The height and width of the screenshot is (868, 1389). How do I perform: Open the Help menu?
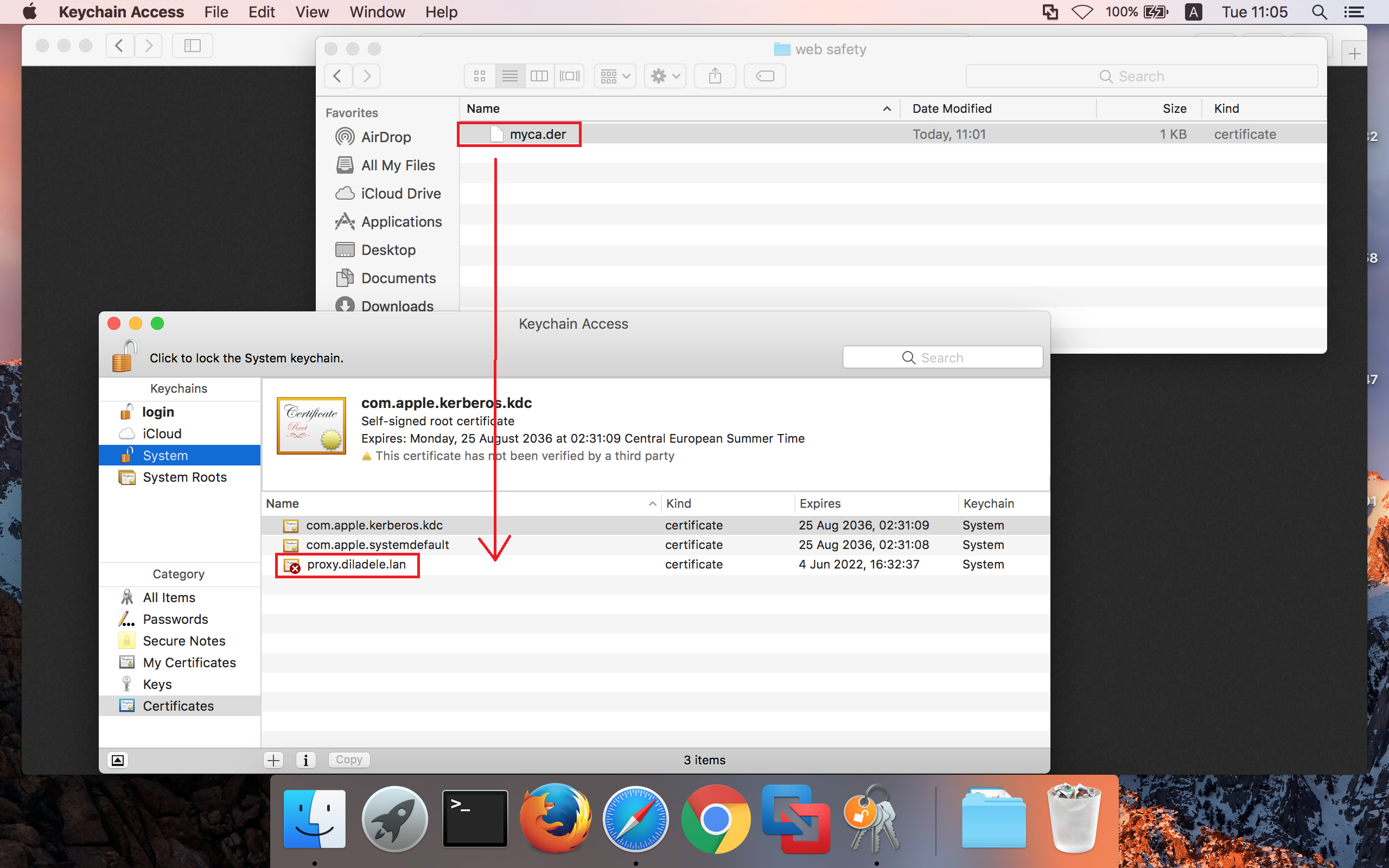[x=441, y=12]
